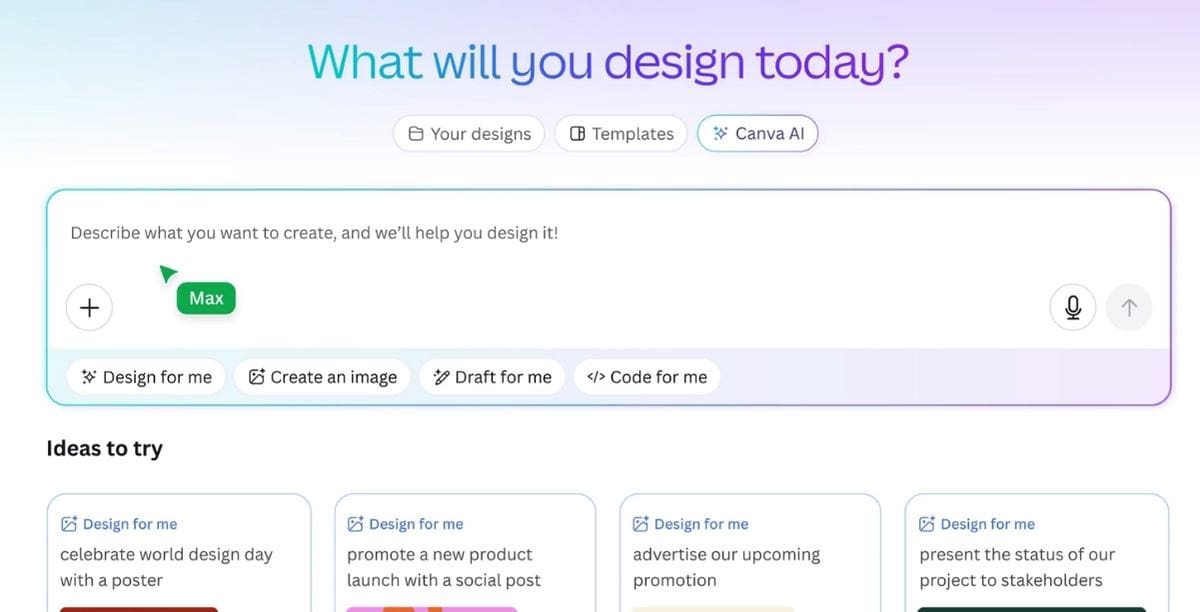Click the microphone icon for voice input
The width and height of the screenshot is (1200, 612).
[1072, 307]
